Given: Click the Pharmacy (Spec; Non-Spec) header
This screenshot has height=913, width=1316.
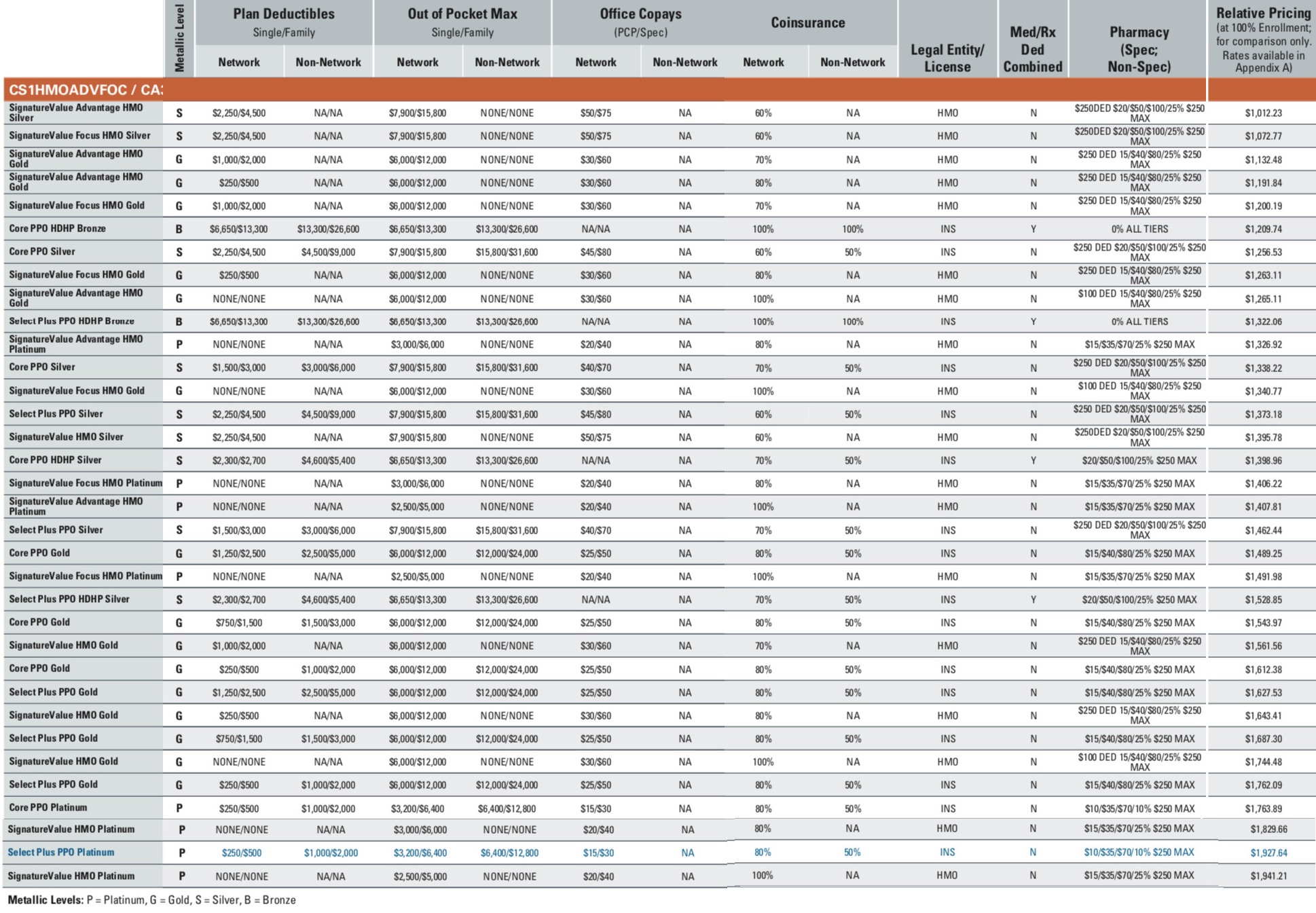Looking at the screenshot, I should (x=1138, y=49).
